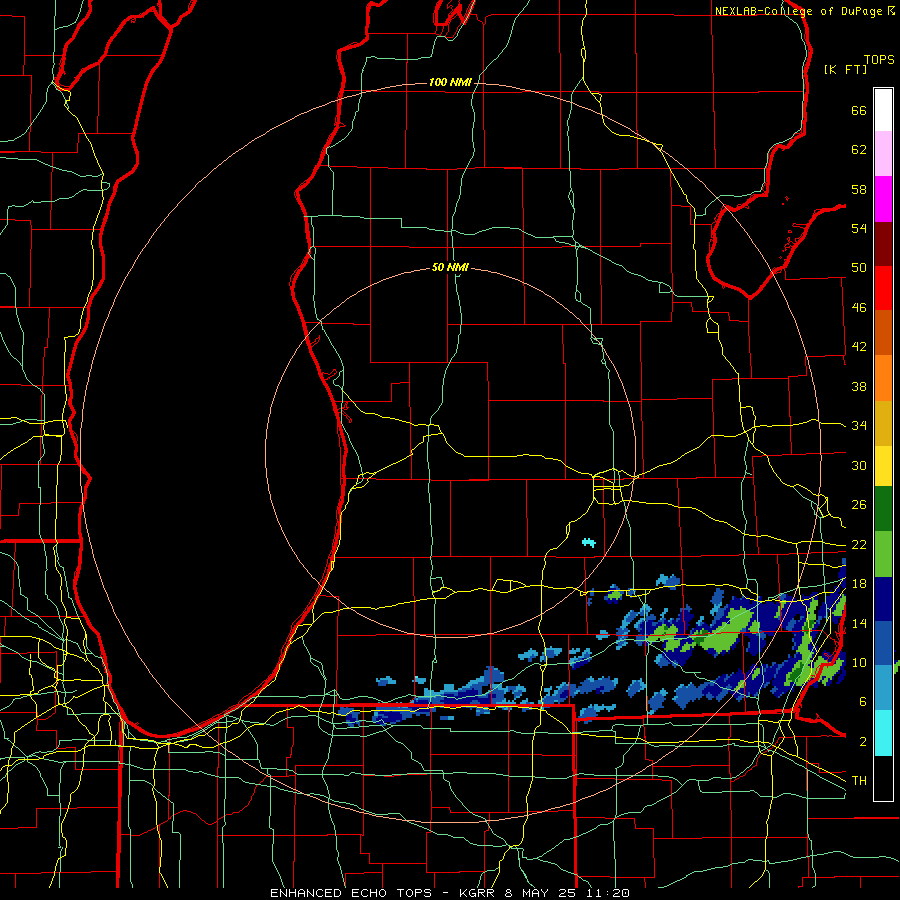Click the orange 42 kft legend swatch
The width and height of the screenshot is (900, 900).
click(x=883, y=378)
